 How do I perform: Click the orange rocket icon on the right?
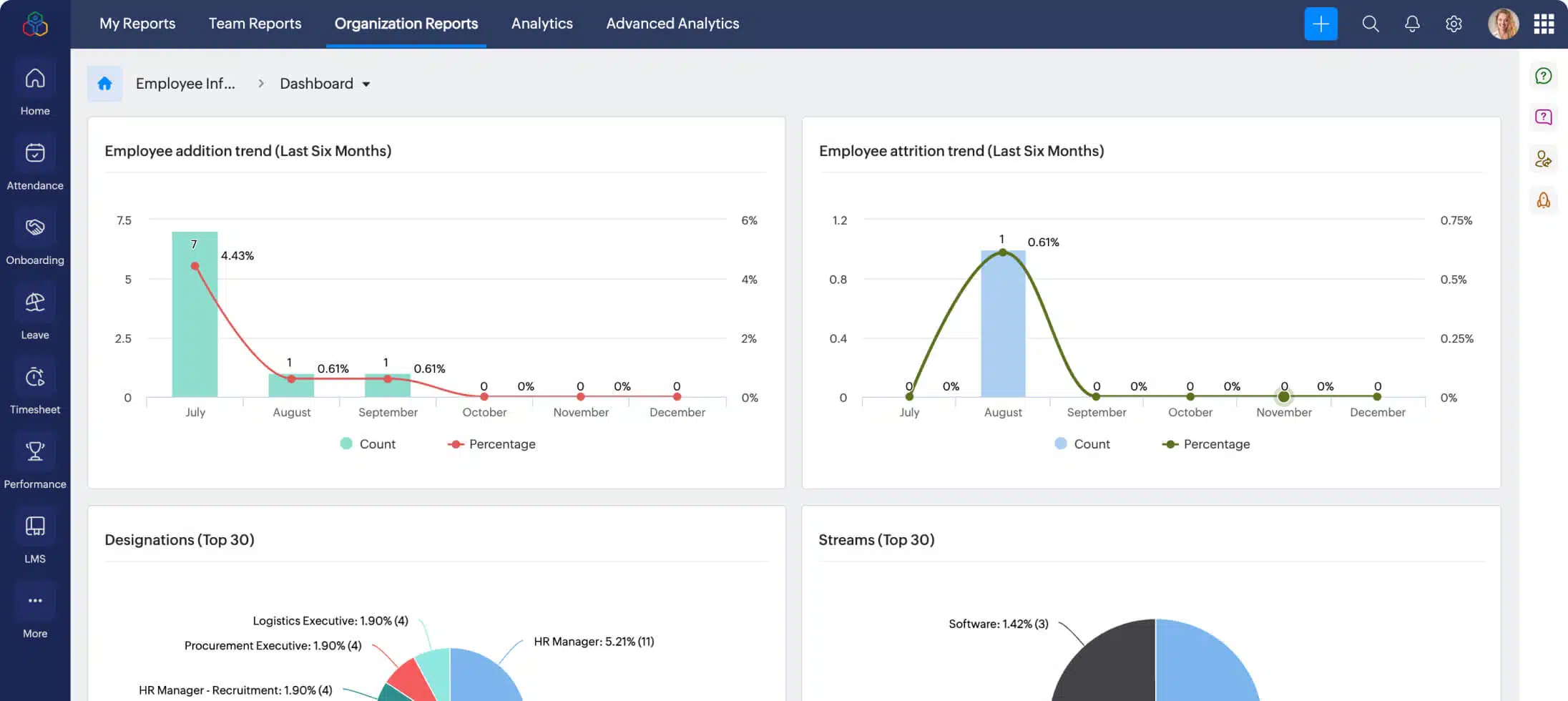(x=1544, y=201)
